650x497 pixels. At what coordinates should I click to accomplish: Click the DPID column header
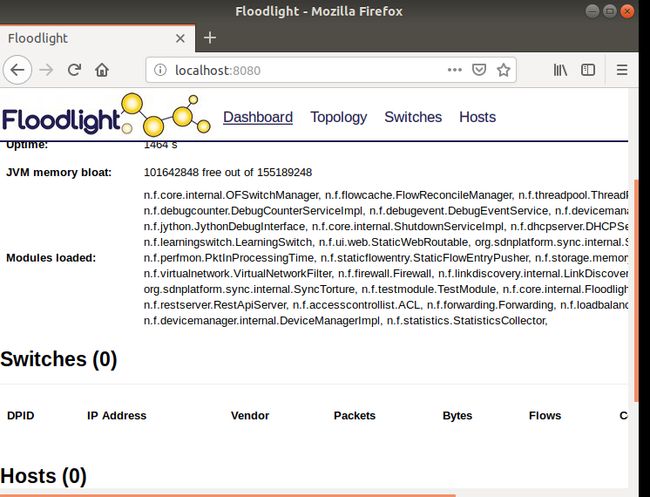[x=21, y=415]
